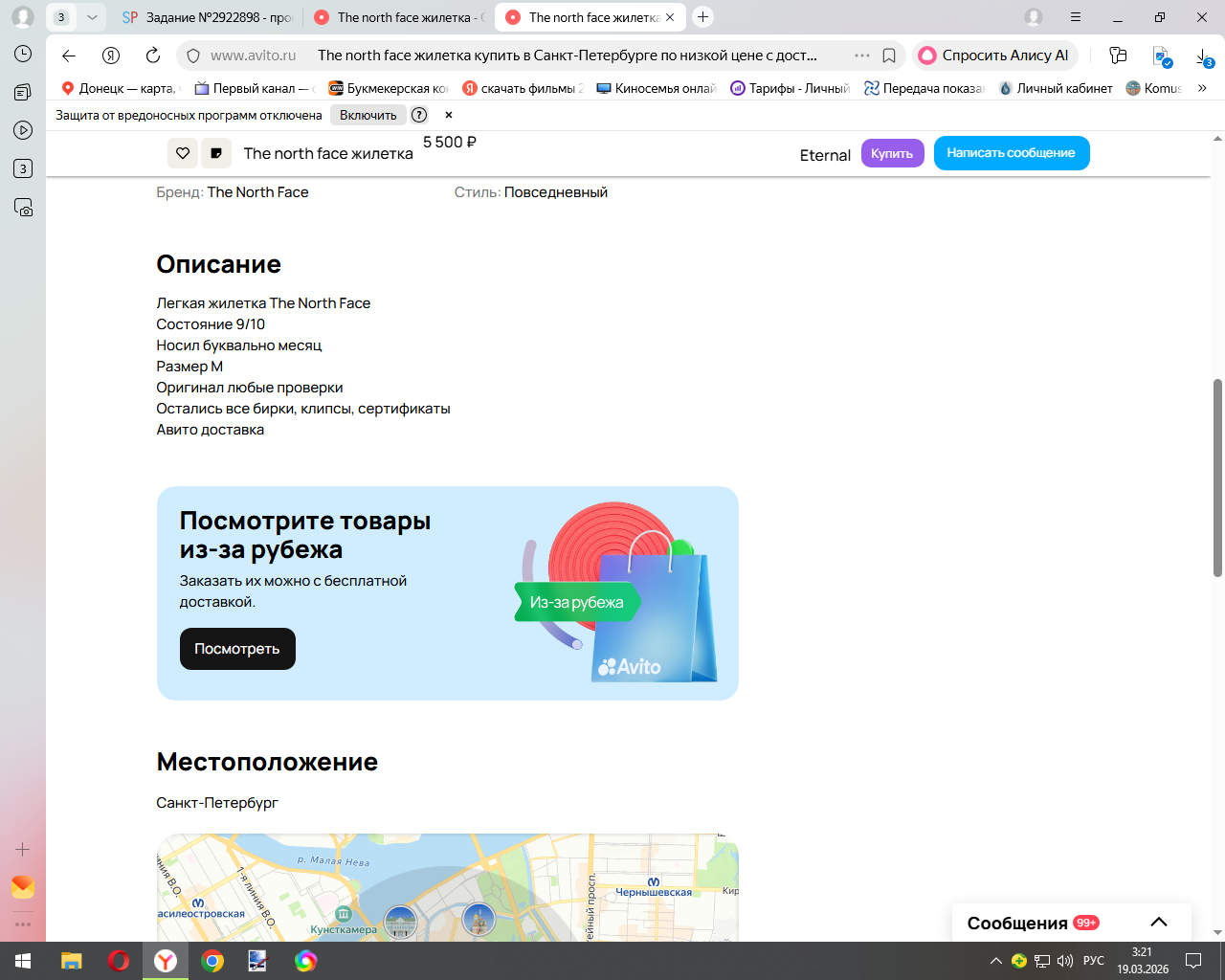
Task: Add a new item to the sidebar
Action: pyautogui.click(x=23, y=849)
